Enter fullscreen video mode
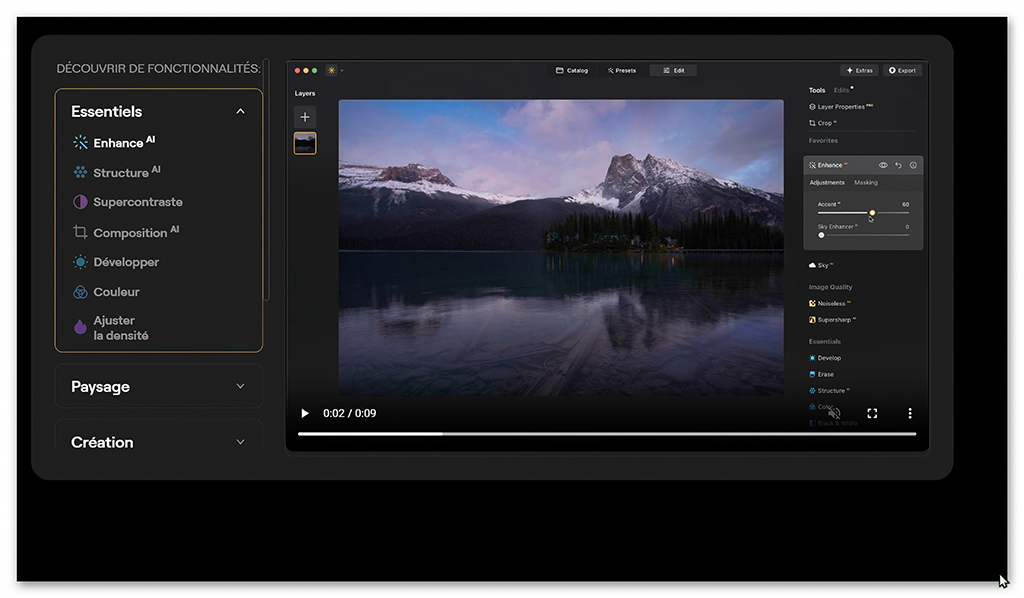 872,413
